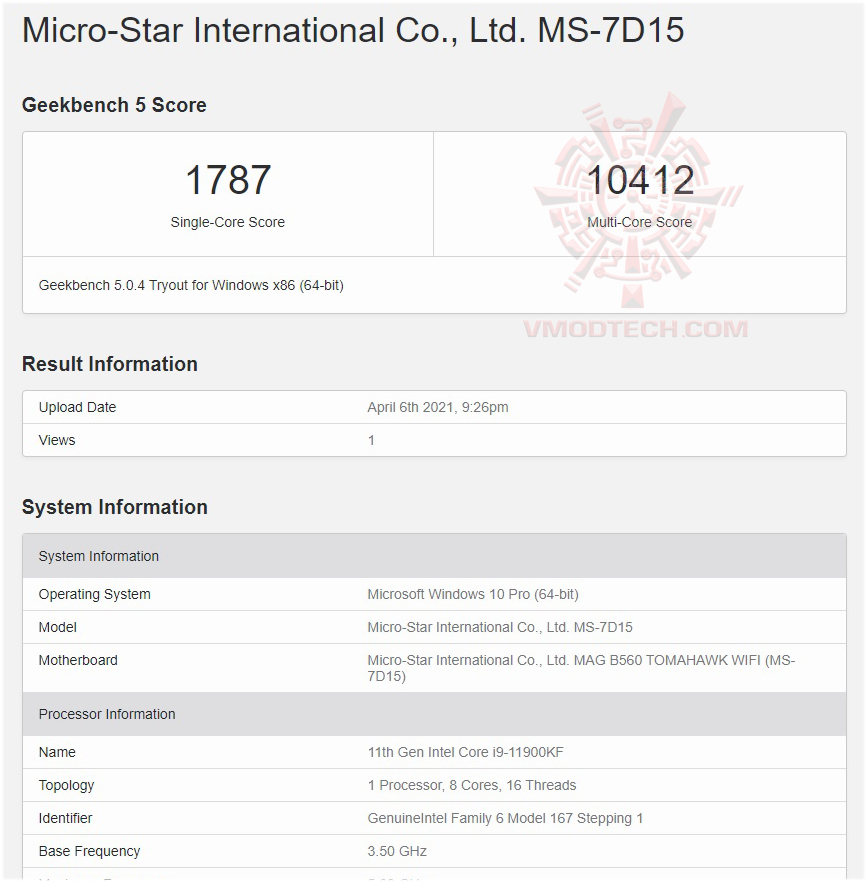Select GenuineIntel Family 6 Model 167 value
This screenshot has height=882, width=867.
coord(505,818)
